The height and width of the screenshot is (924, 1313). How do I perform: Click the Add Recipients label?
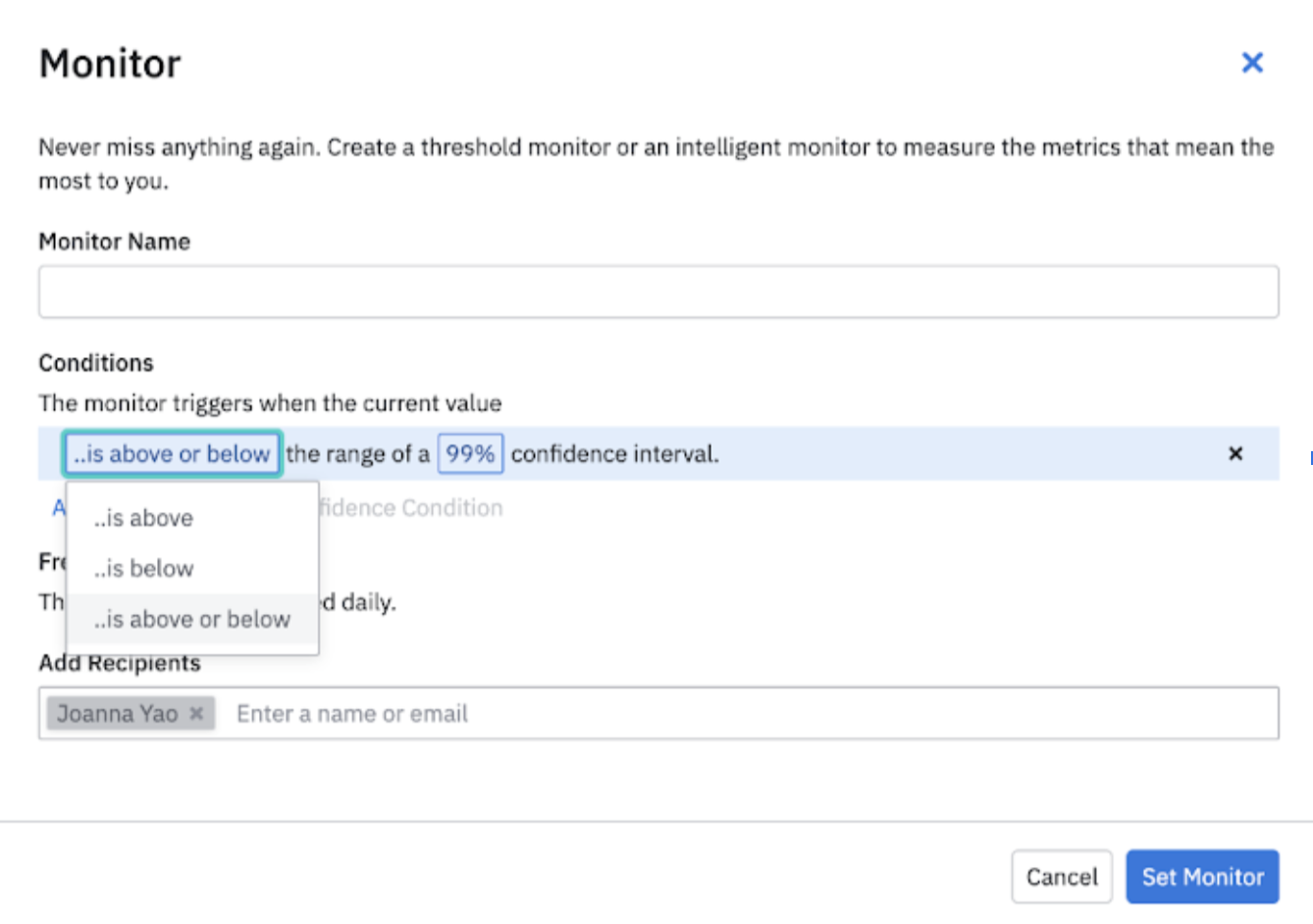click(120, 664)
